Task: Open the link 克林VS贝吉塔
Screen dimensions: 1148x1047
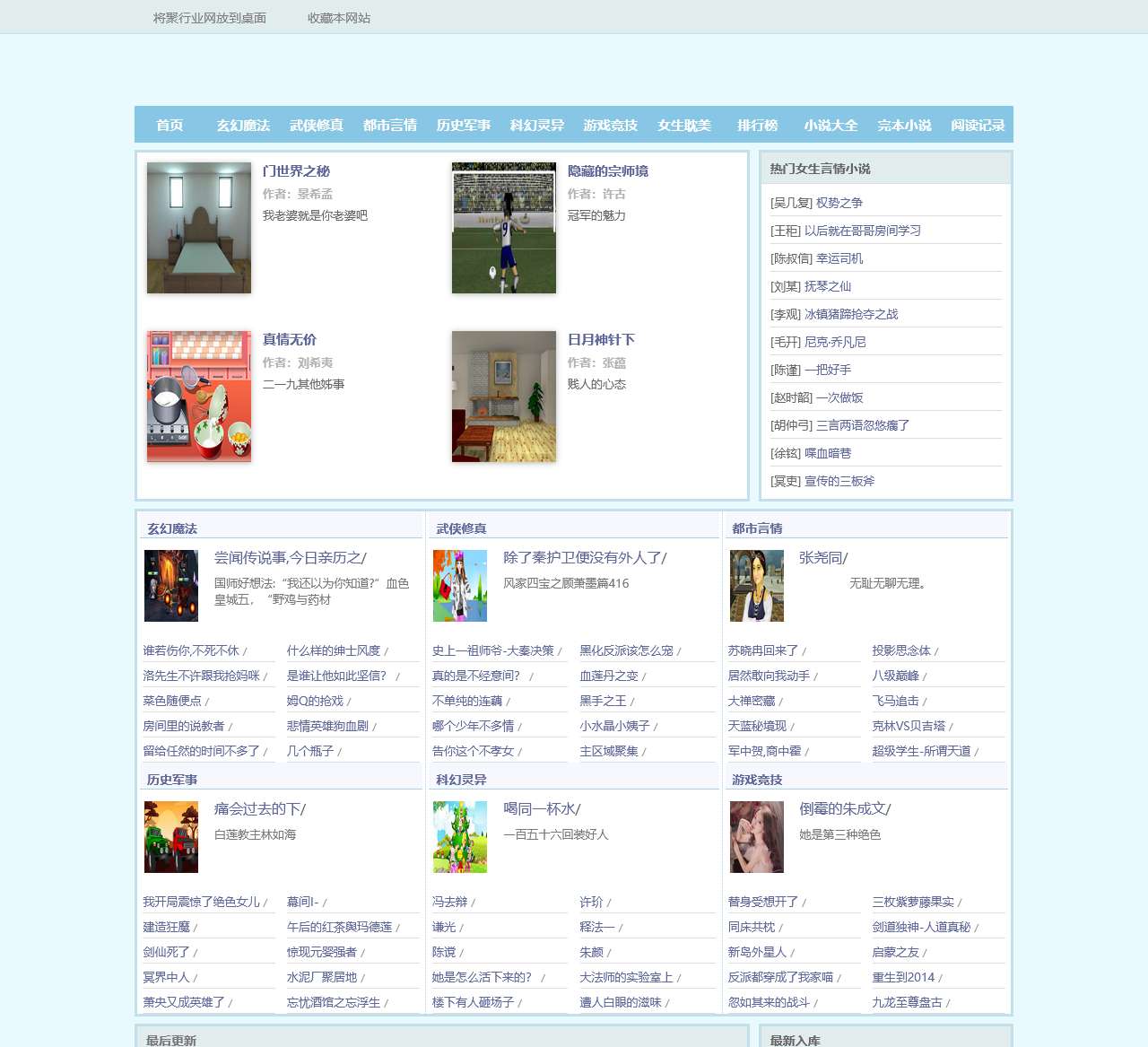Action: (x=909, y=726)
